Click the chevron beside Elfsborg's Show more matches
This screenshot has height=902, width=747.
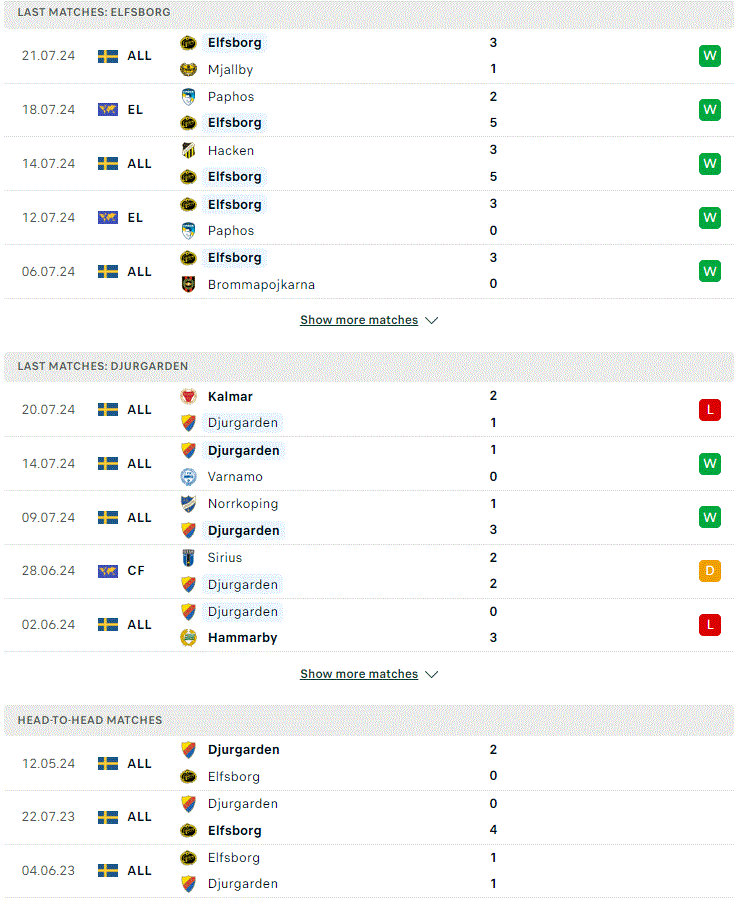[431, 320]
